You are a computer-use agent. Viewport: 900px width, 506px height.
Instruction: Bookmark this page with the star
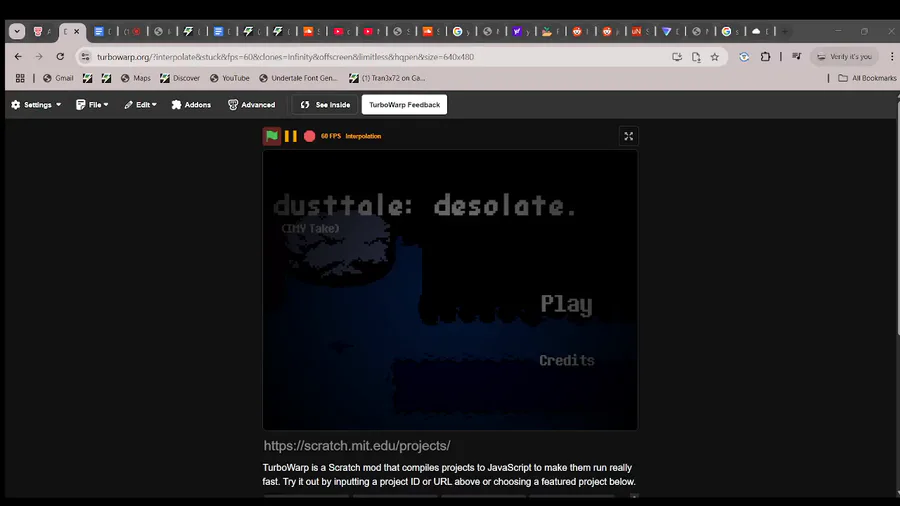coord(715,57)
